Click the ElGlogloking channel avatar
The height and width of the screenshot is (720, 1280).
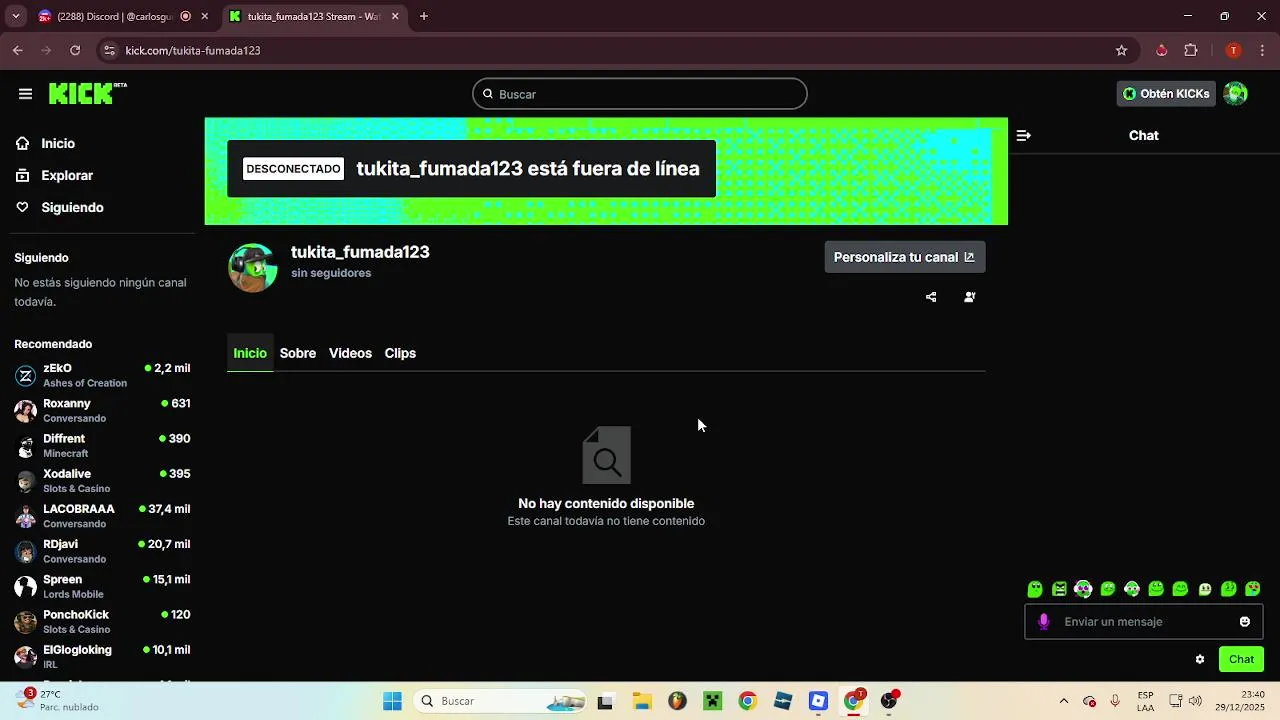pos(26,657)
